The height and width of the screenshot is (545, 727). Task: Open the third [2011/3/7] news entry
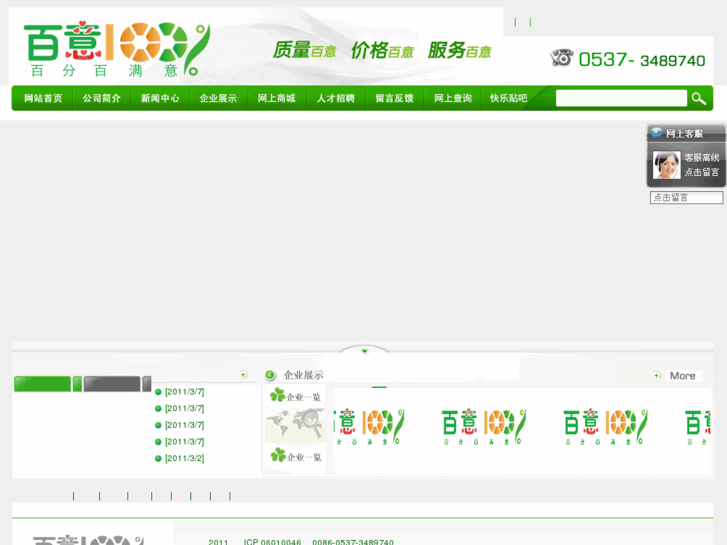tap(185, 425)
